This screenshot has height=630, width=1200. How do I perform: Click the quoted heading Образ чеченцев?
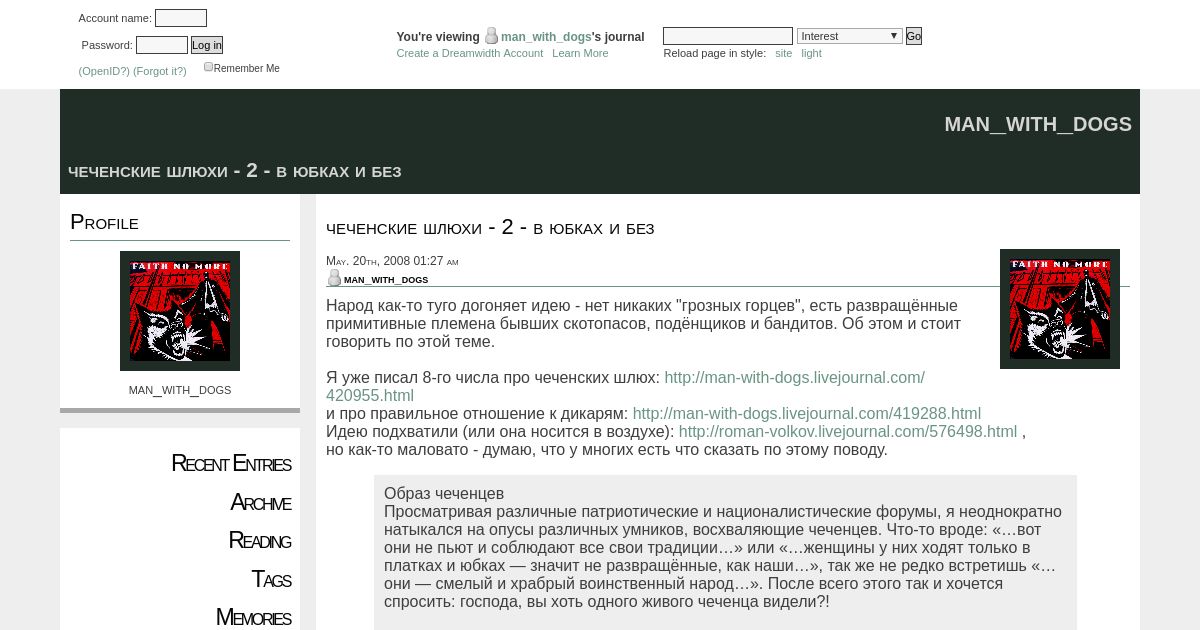click(x=444, y=493)
